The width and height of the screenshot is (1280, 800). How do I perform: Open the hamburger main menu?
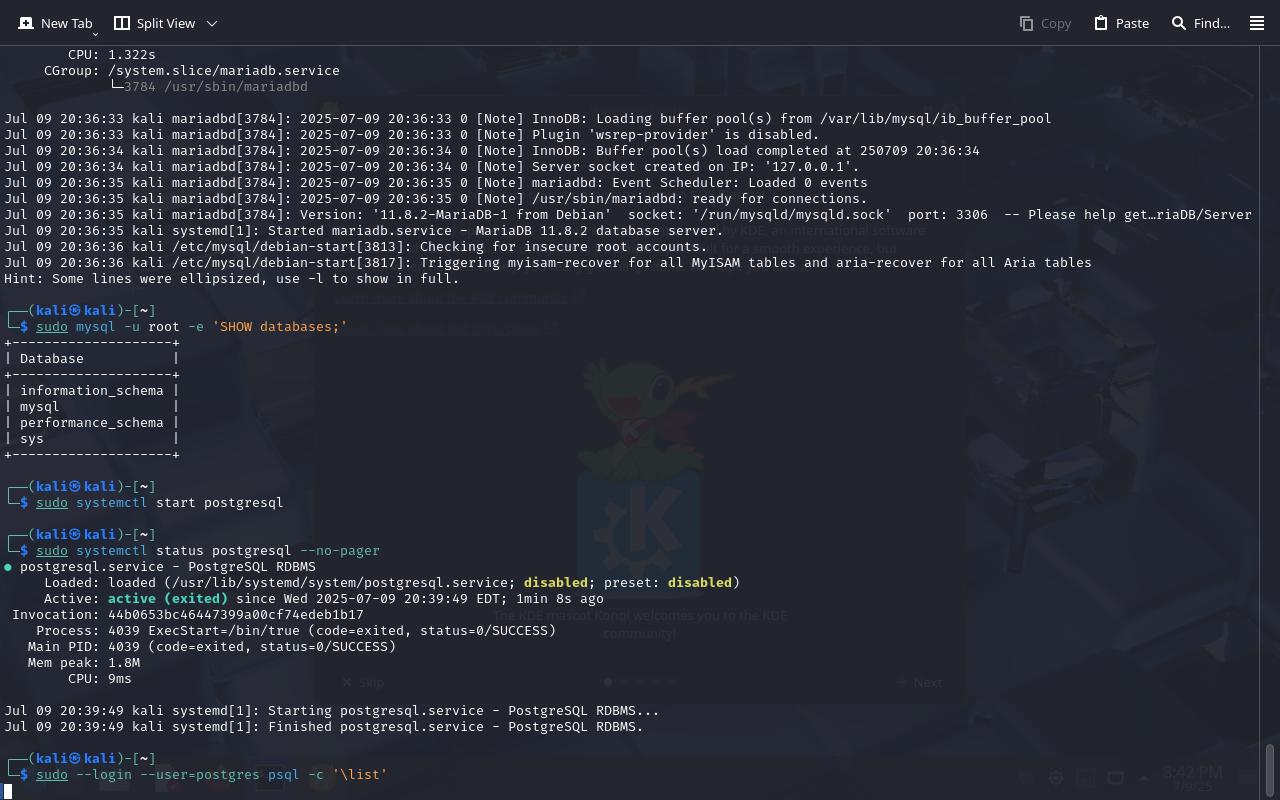coord(1257,23)
